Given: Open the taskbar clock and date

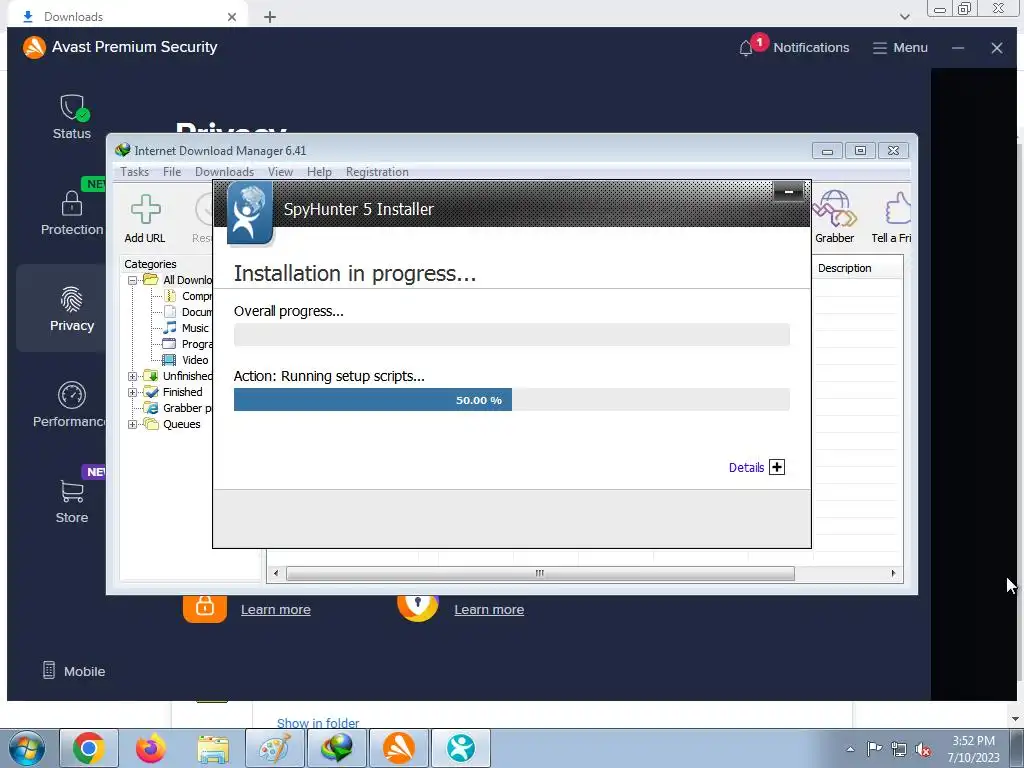Looking at the screenshot, I should pos(973,749).
